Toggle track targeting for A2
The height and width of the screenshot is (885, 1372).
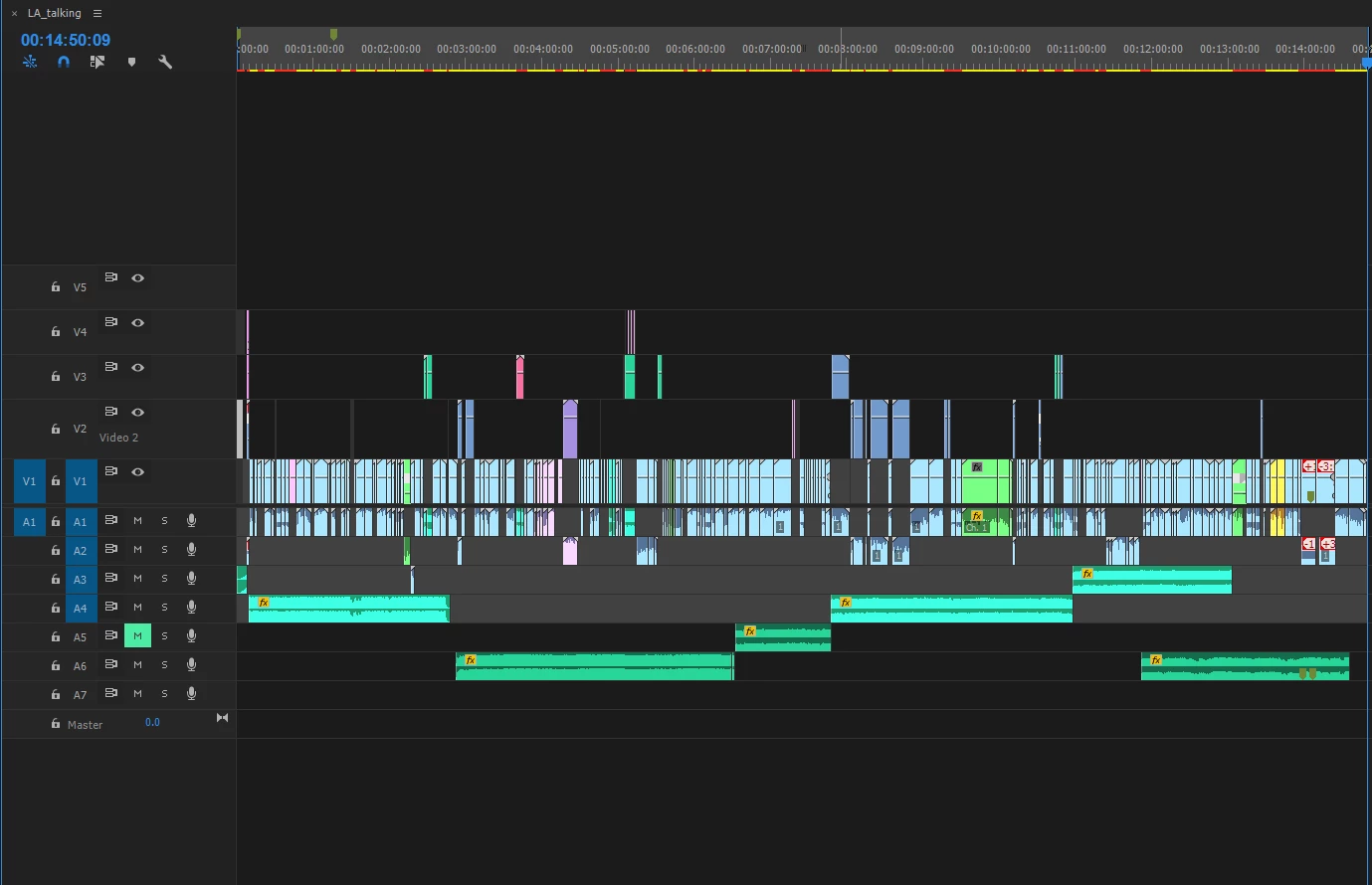coord(81,551)
